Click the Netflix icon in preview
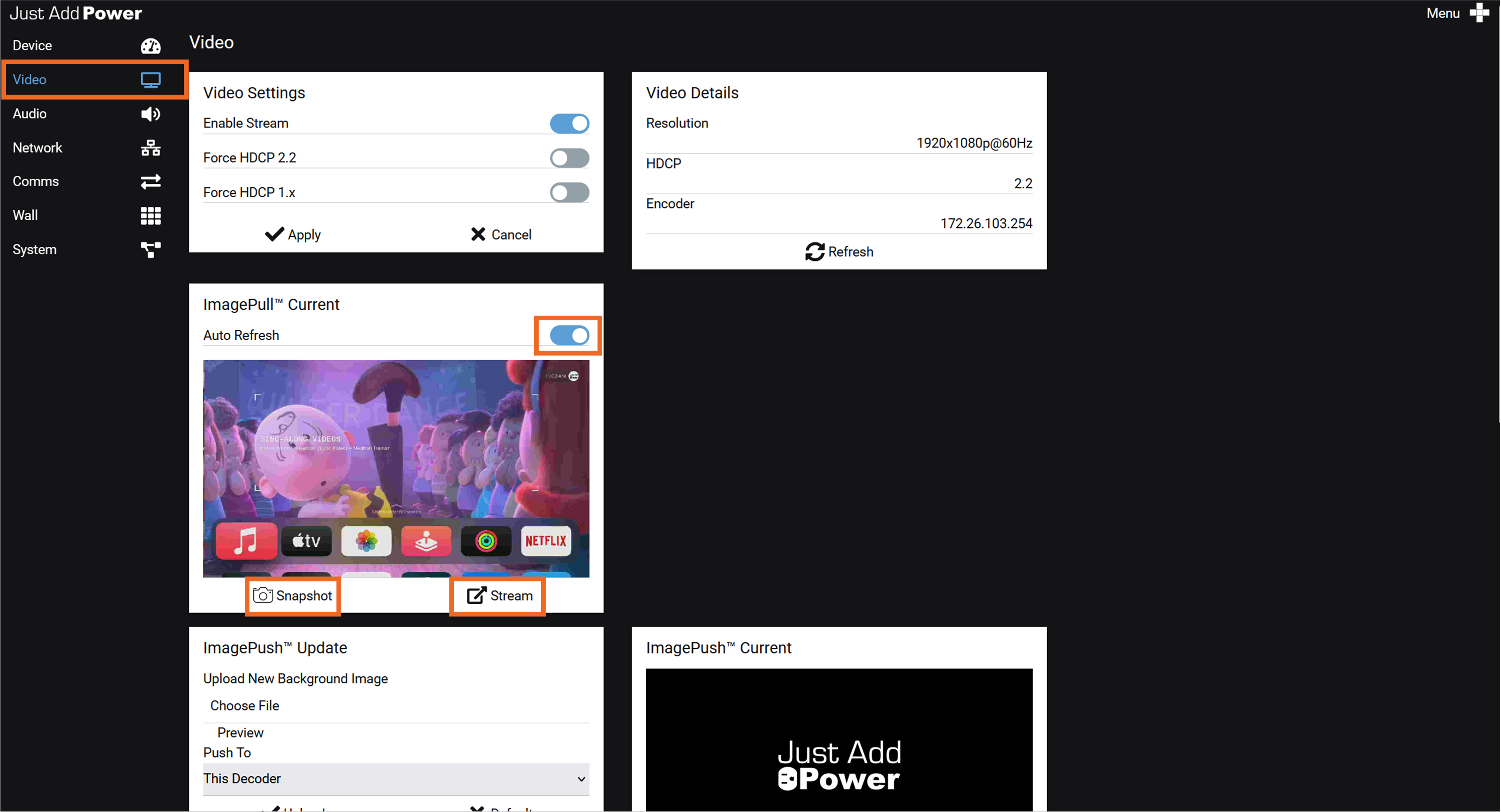The image size is (1501, 812). [x=546, y=541]
